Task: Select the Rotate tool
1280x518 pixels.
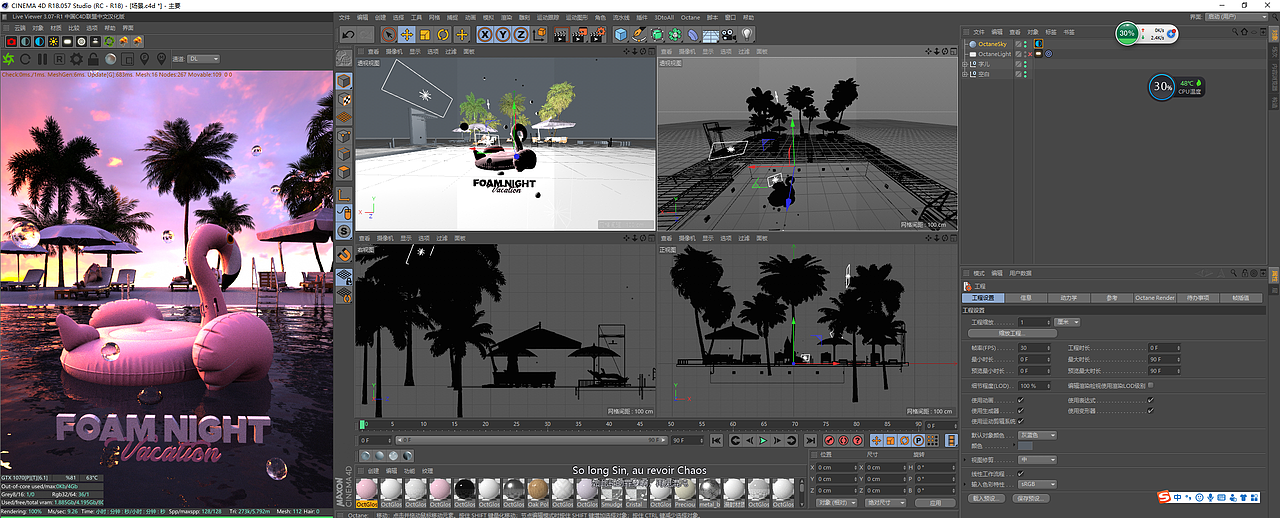Action: tap(443, 35)
